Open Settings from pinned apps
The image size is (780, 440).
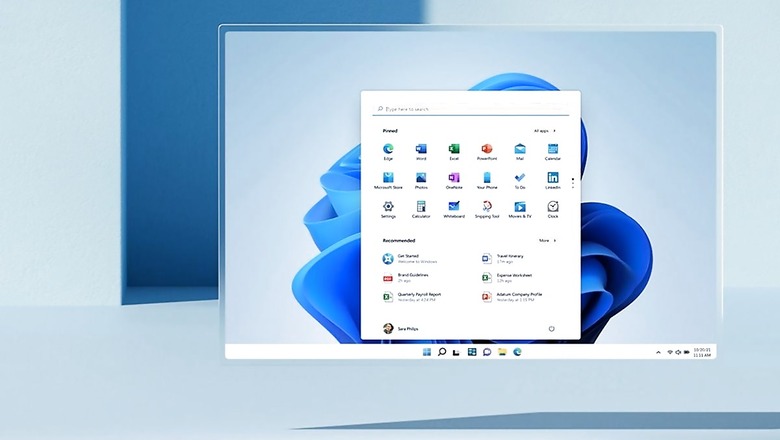tap(388, 209)
